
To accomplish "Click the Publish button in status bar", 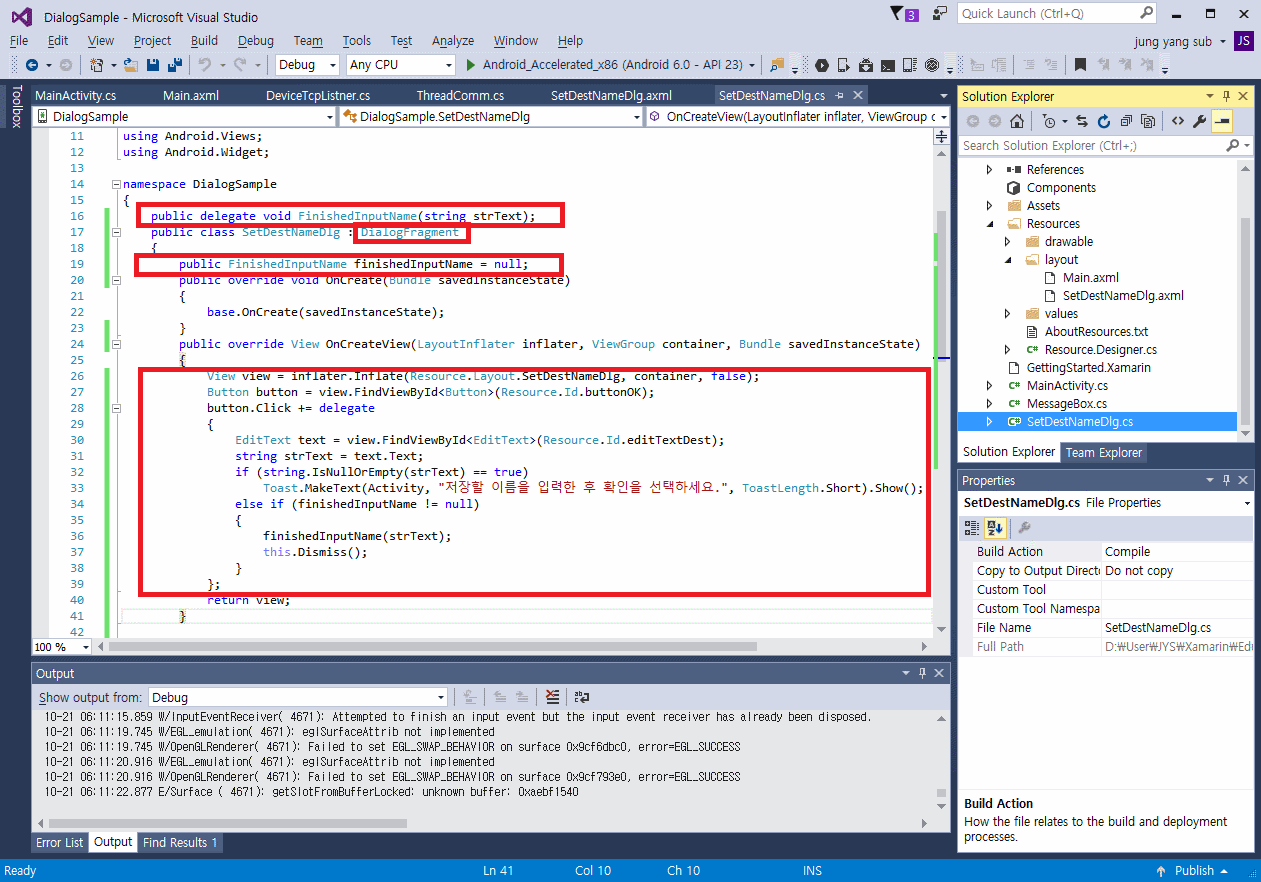I will pos(1194,870).
